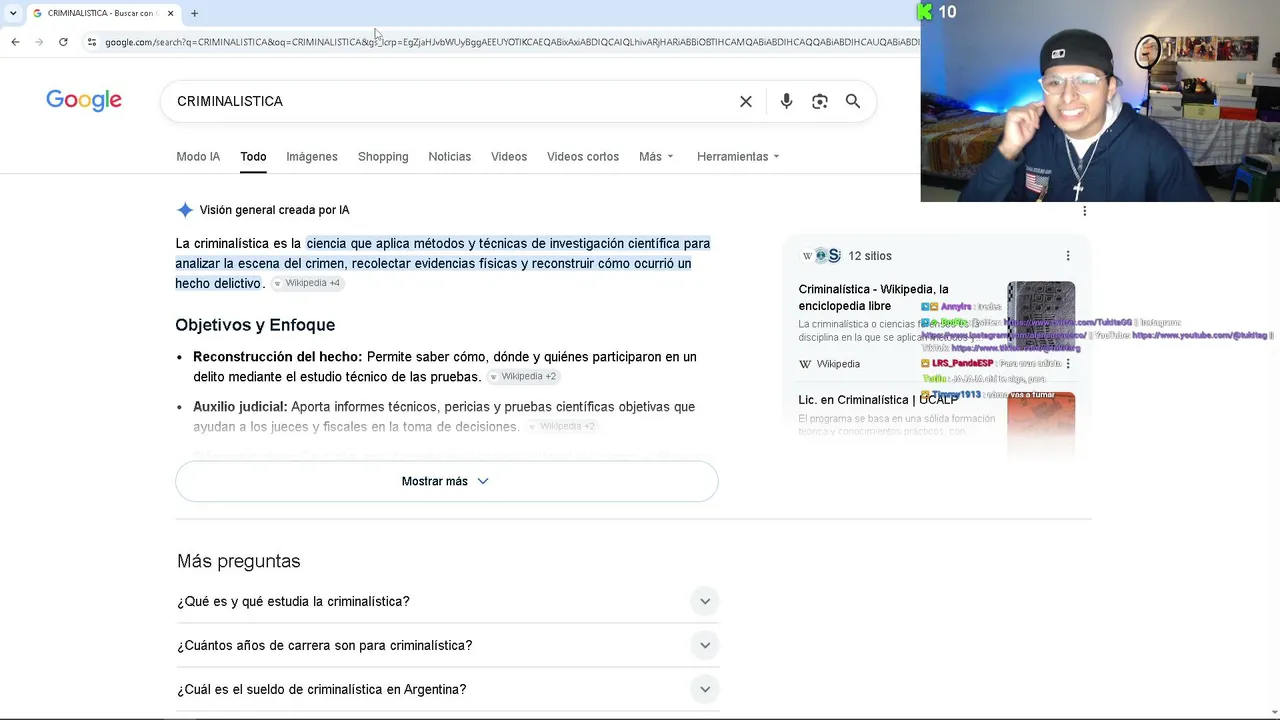Click 'Visión general creada por IA' label
The image size is (1280, 720).
point(274,210)
